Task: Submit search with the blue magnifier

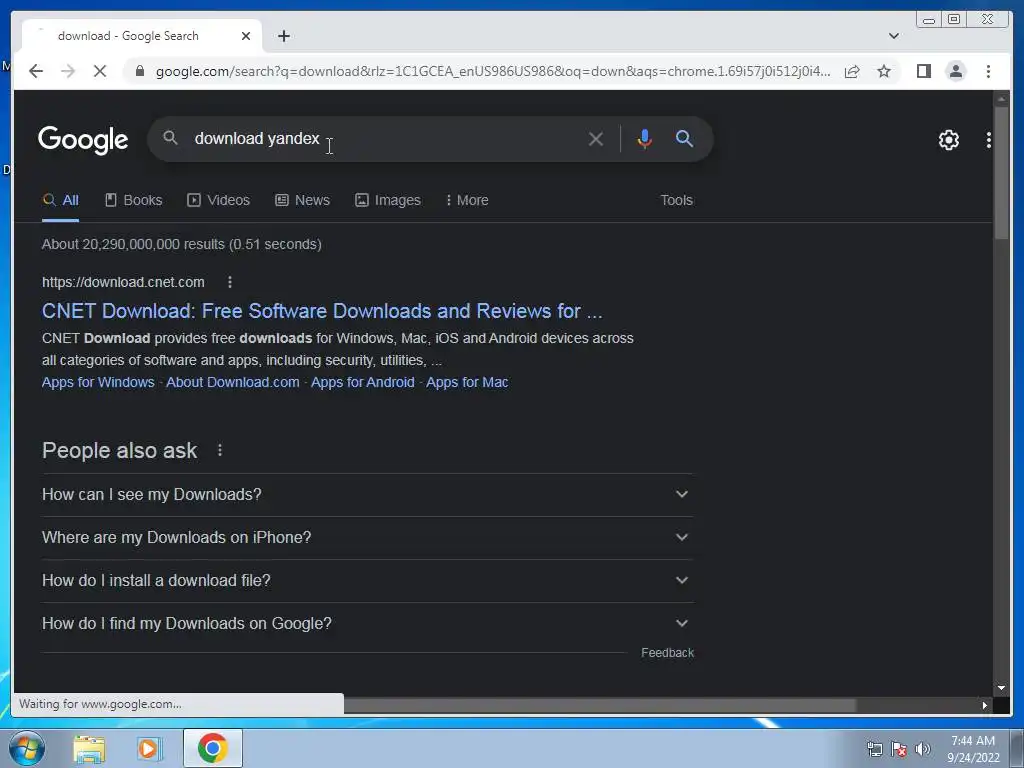Action: point(684,138)
